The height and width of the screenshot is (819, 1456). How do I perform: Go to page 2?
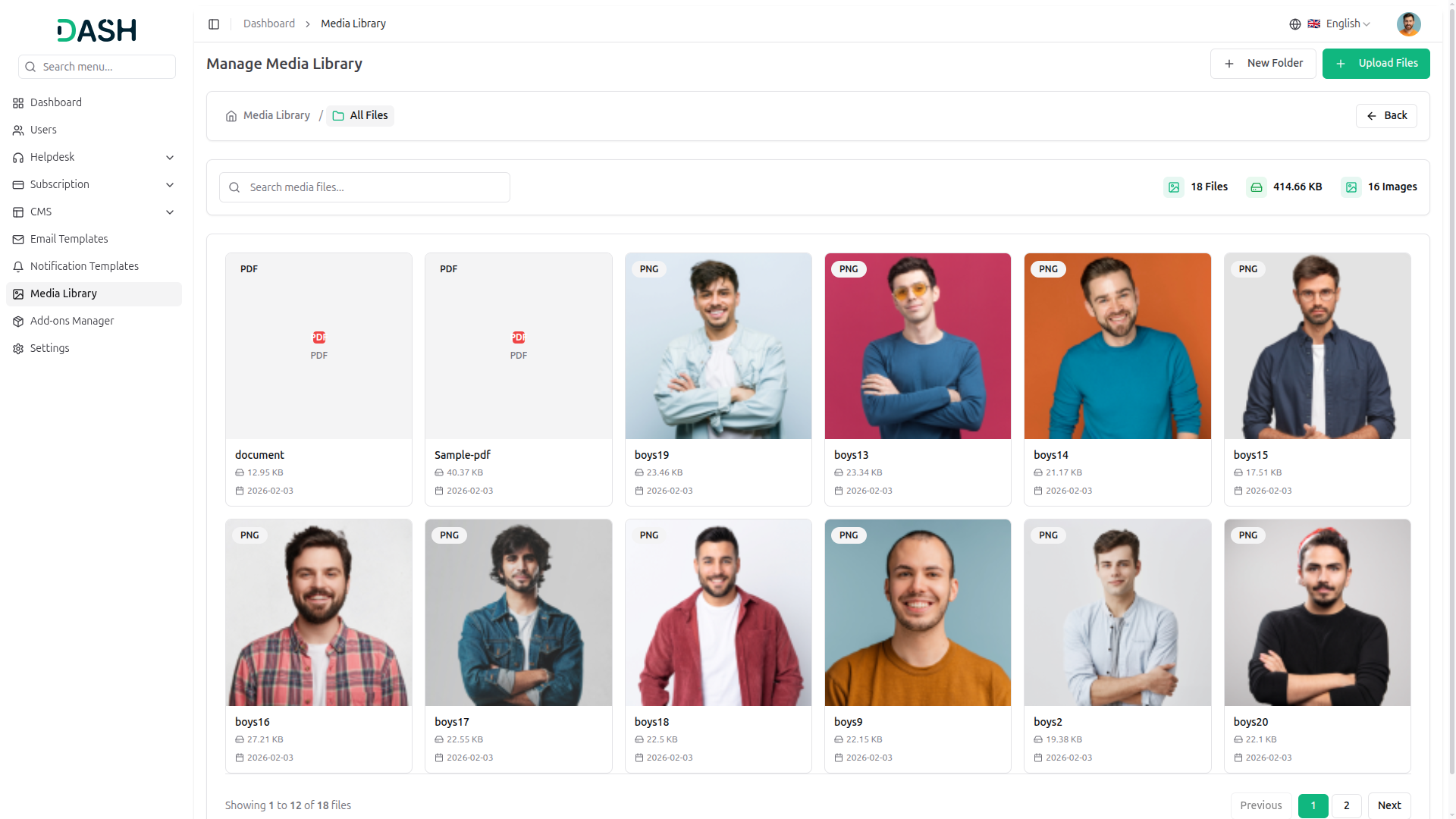(1347, 805)
